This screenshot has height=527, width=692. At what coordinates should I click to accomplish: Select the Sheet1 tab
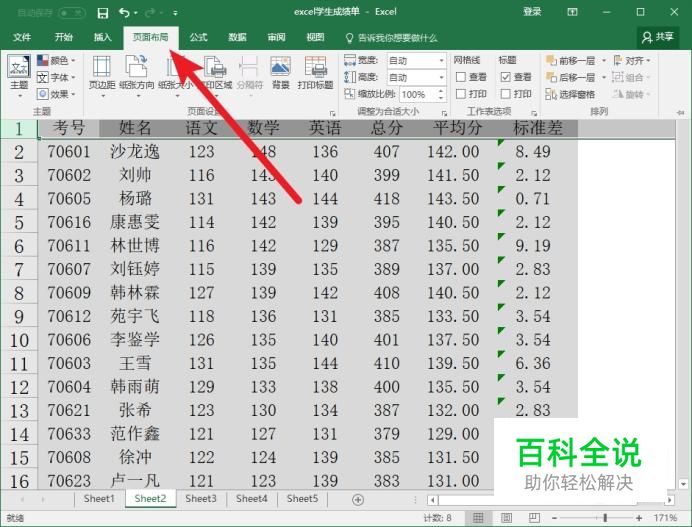(x=99, y=499)
